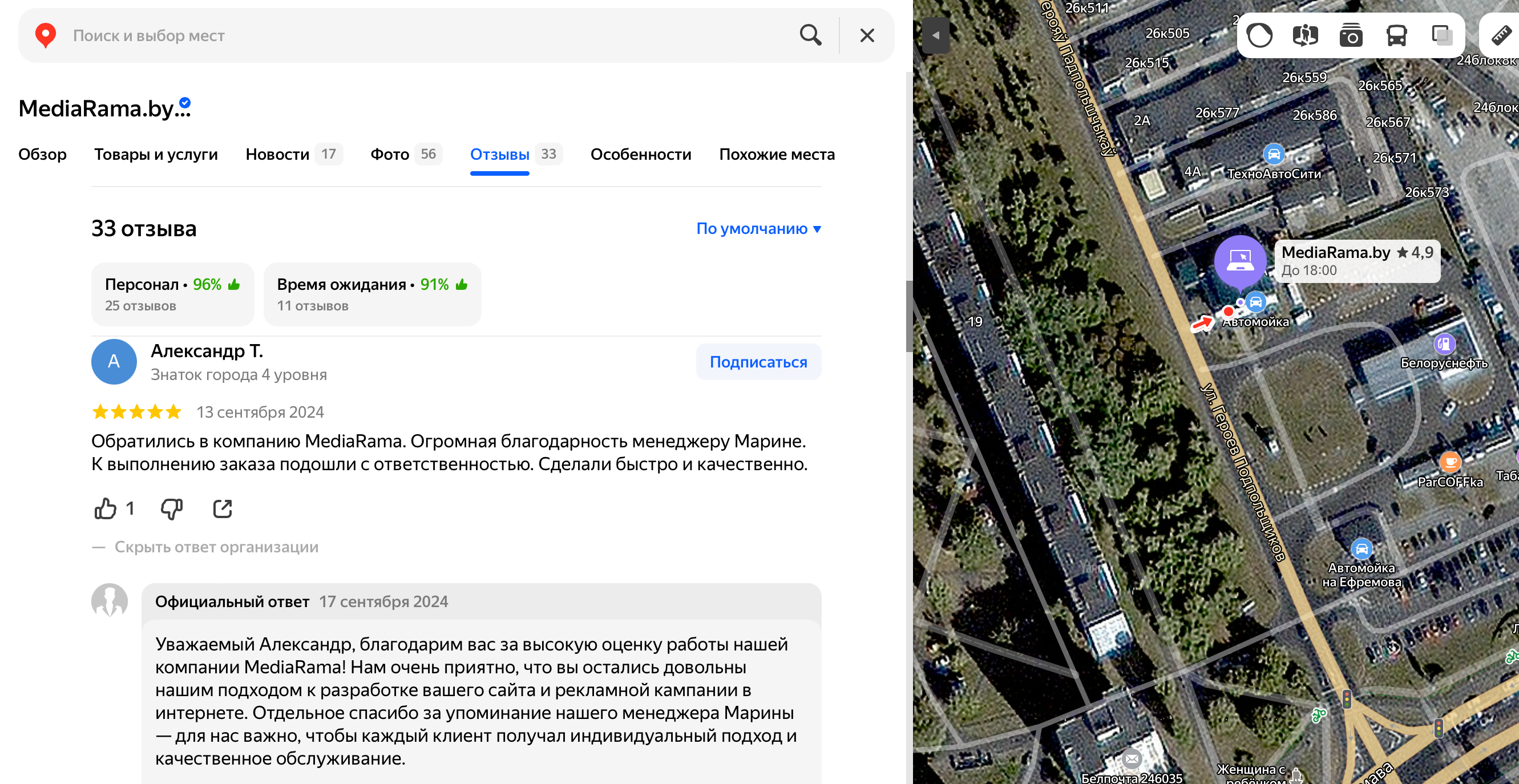Open the "MediaRama.by ★4,9" map label
Screen dimensions: 1519x784
click(x=1357, y=261)
